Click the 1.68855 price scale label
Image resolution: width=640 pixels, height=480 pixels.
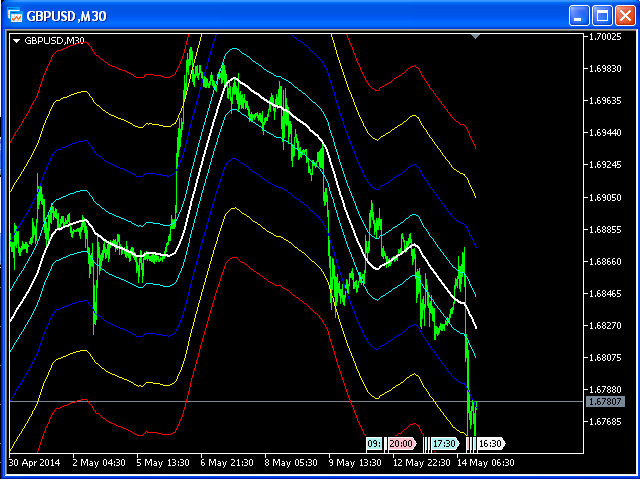point(604,229)
